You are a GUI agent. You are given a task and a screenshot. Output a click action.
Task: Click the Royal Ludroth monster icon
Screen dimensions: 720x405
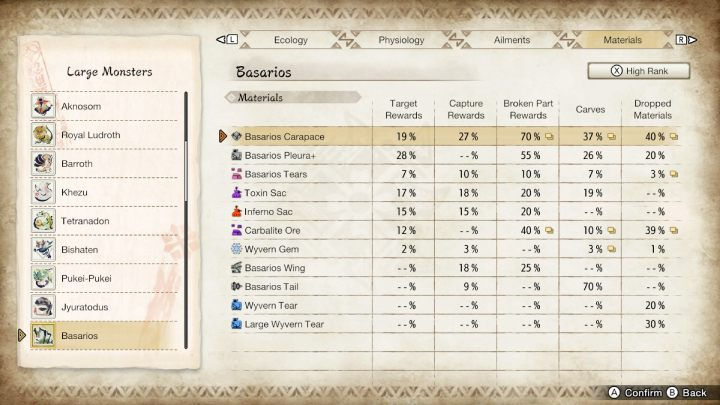tap(42, 134)
